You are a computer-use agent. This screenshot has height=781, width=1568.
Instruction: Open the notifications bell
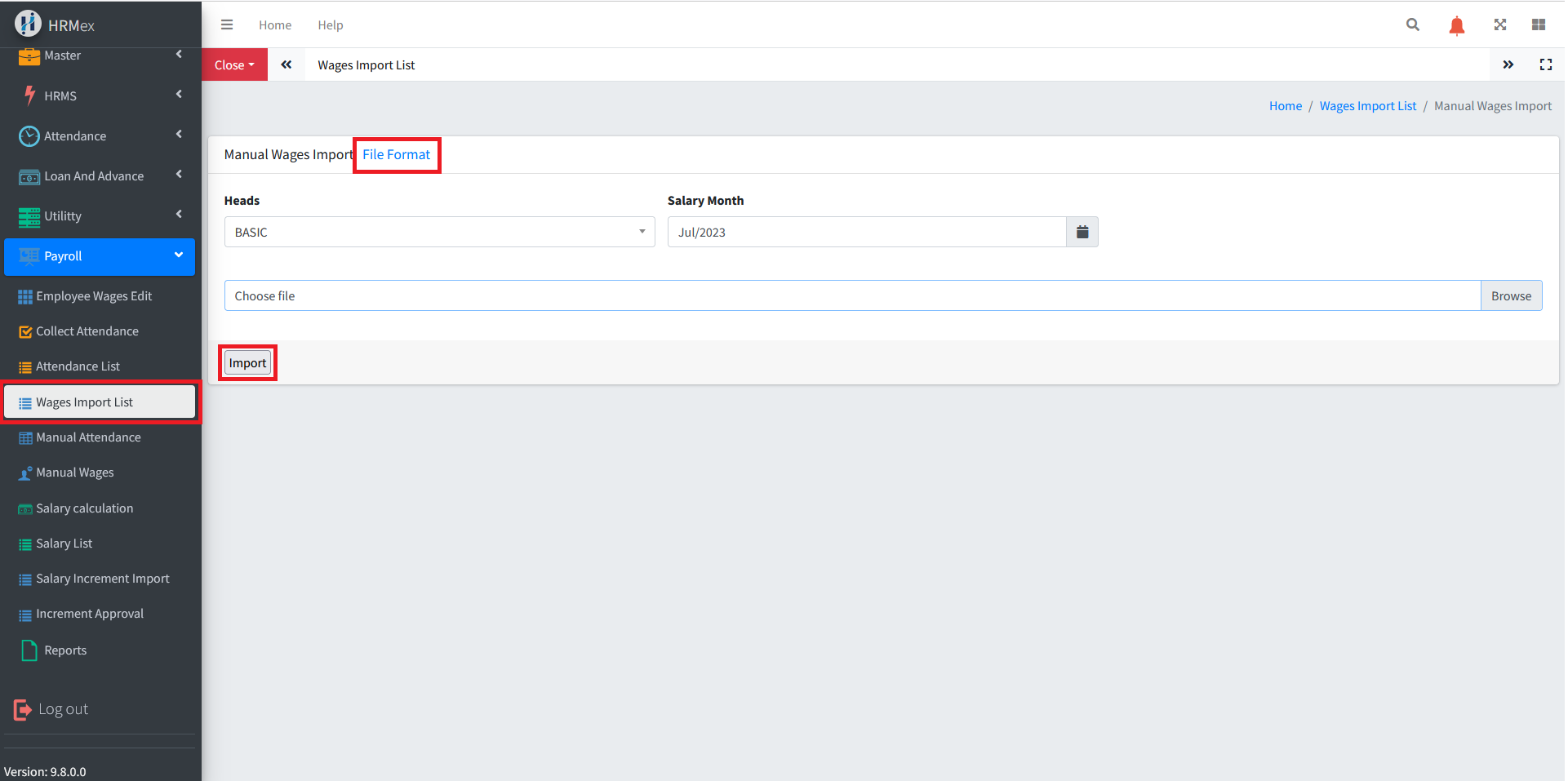click(1456, 25)
